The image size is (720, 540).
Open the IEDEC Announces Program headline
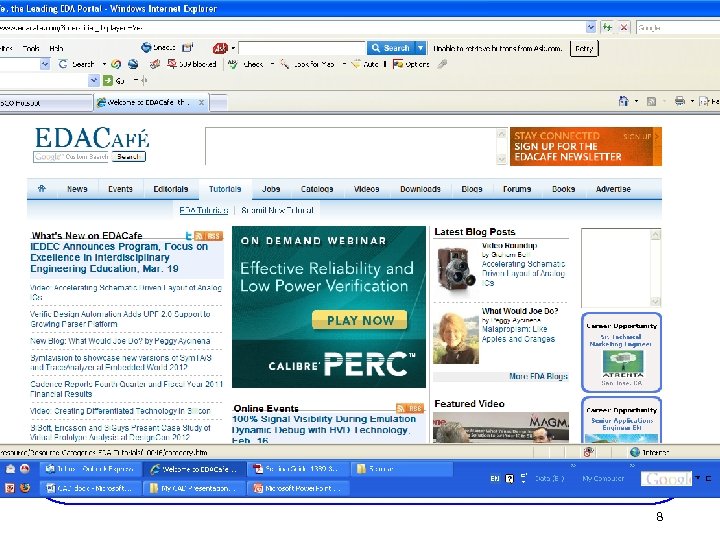pyautogui.click(x=119, y=257)
